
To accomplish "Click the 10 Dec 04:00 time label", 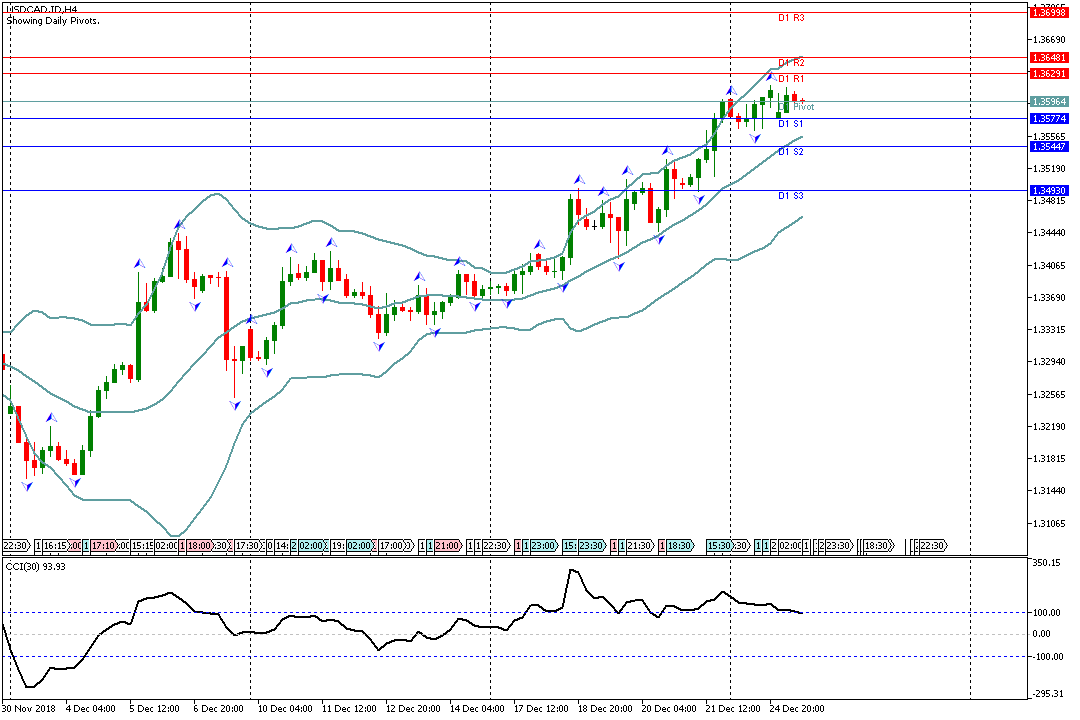I will click(285, 708).
